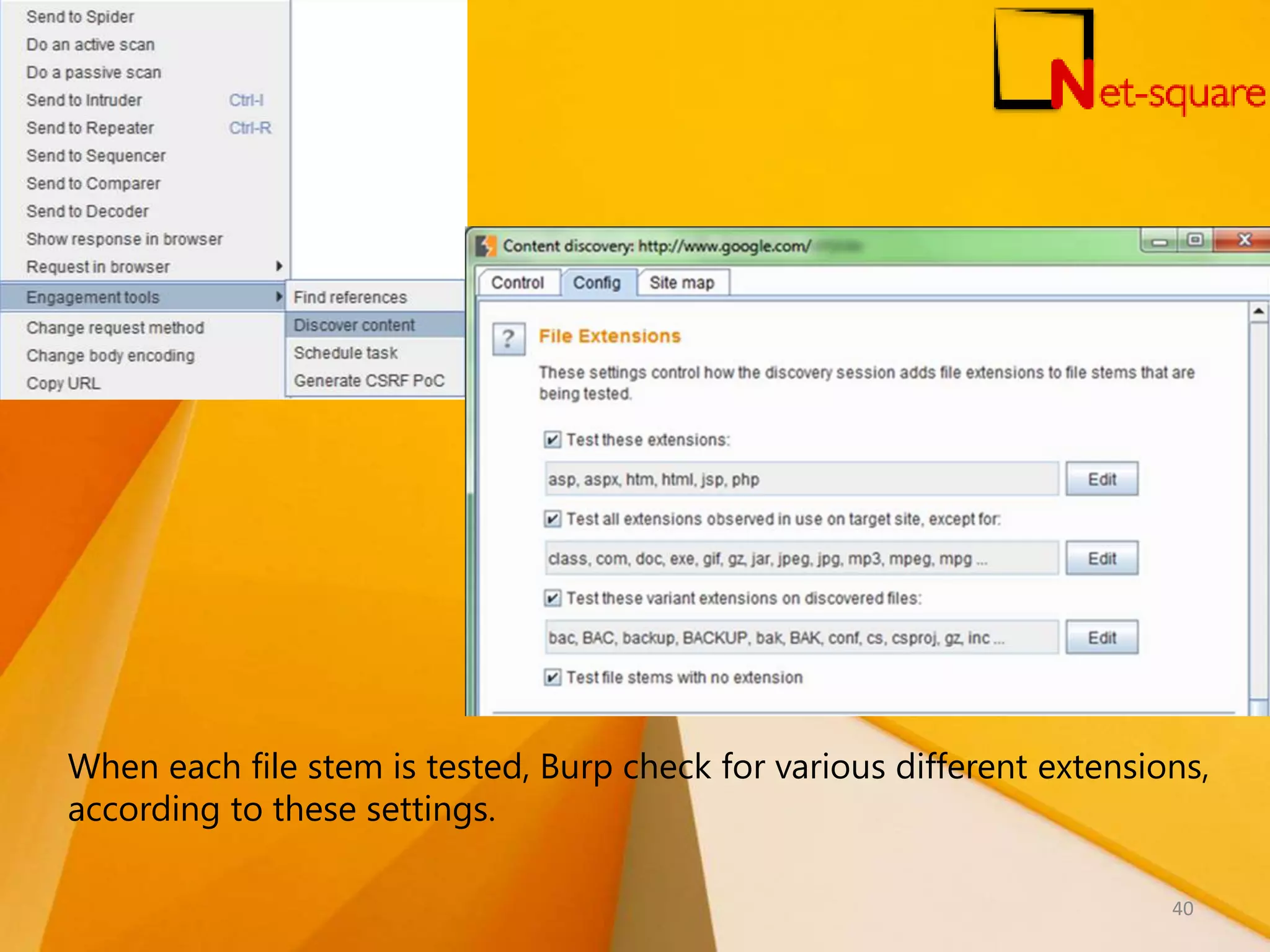Minimize the Content discovery window

[x=1158, y=240]
